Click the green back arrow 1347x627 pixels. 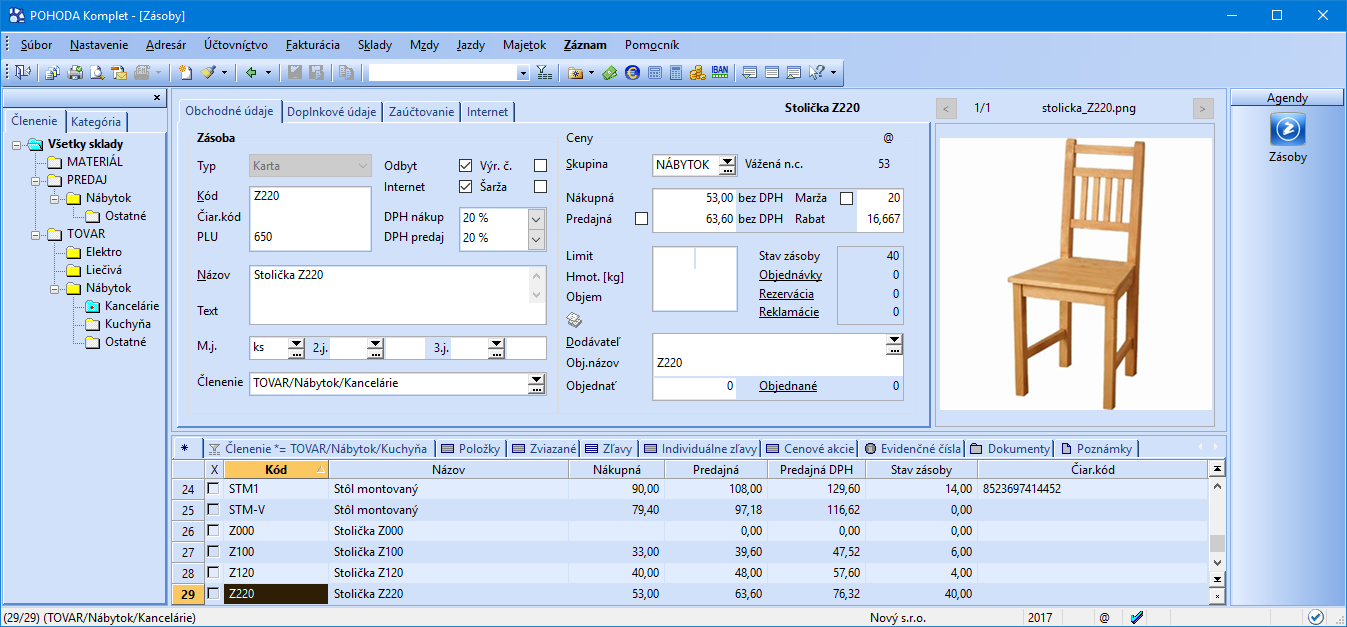click(x=251, y=72)
